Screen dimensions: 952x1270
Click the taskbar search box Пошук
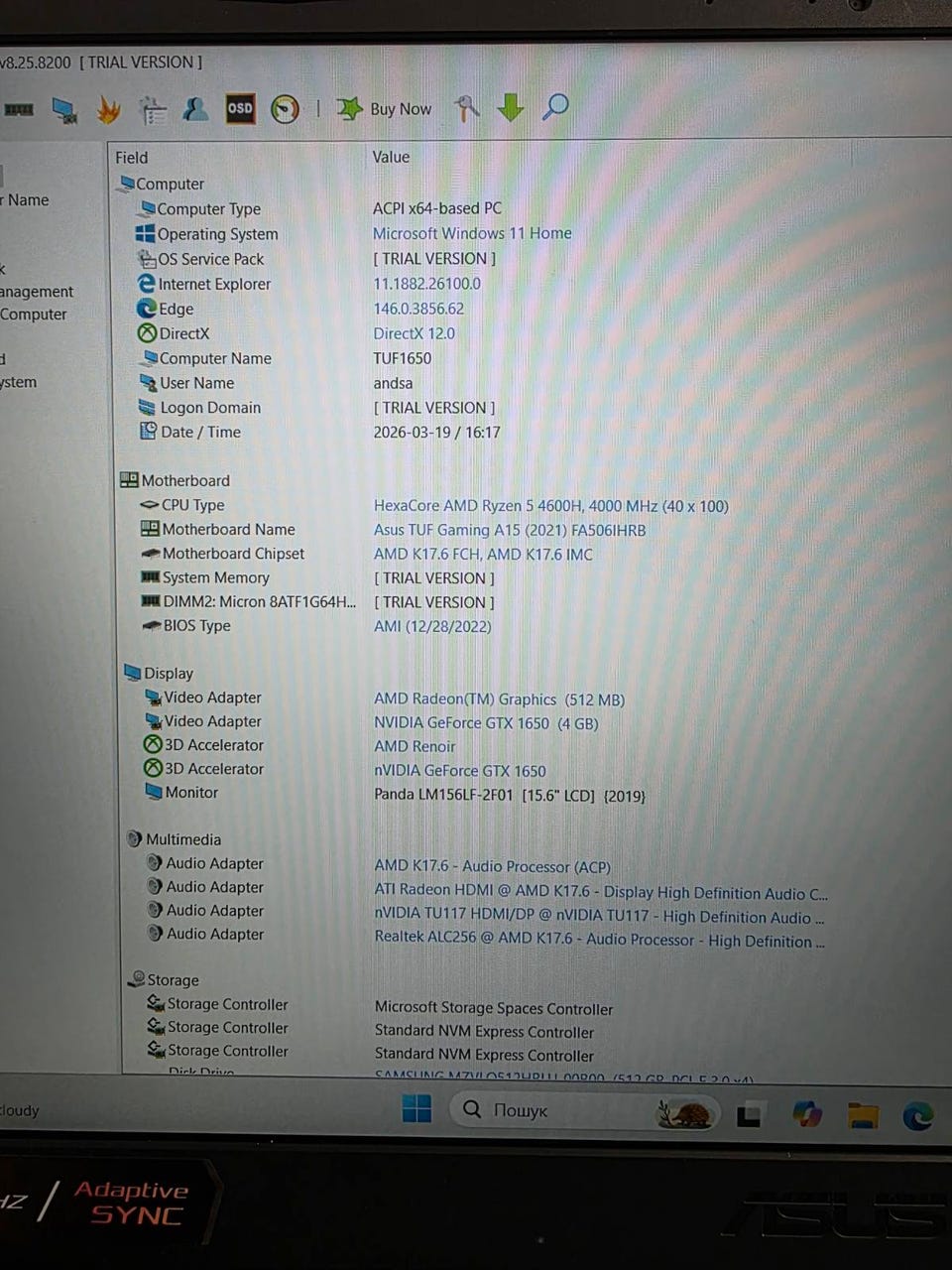coord(585,1110)
